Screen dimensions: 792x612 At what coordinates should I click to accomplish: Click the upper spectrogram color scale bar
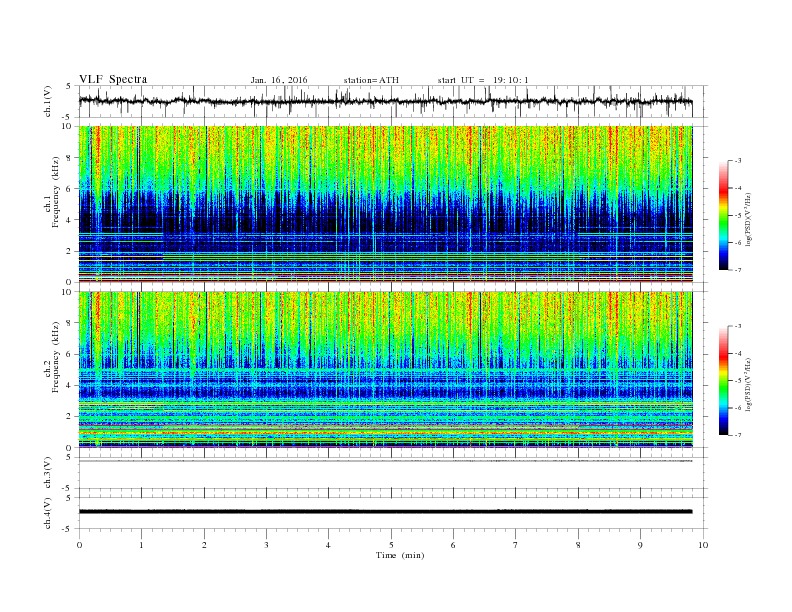724,216
